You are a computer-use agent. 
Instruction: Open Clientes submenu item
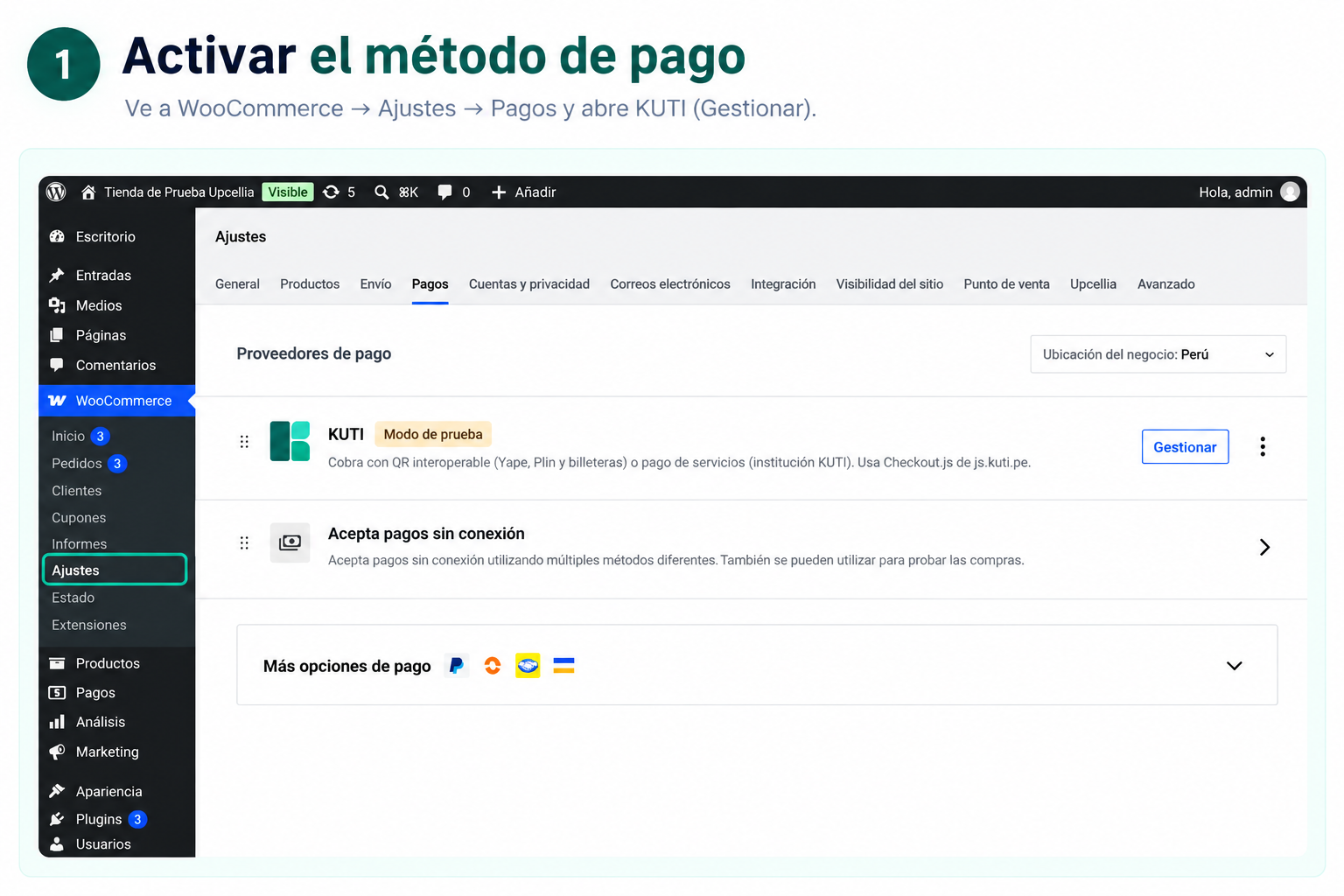(x=76, y=491)
